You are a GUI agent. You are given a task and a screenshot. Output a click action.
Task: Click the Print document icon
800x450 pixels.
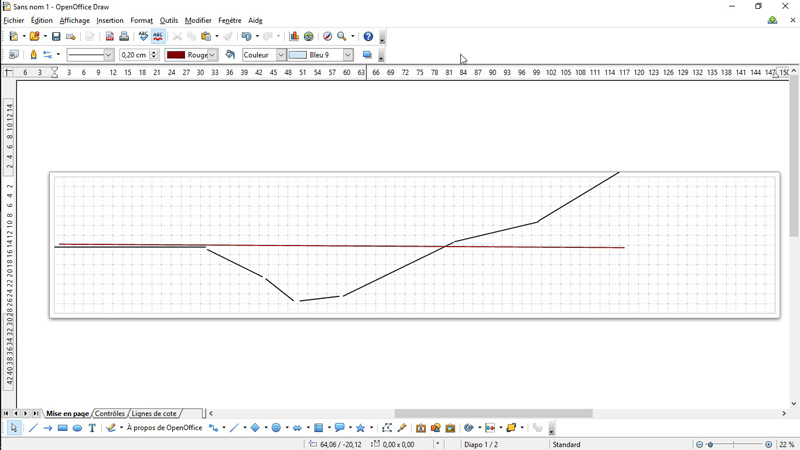tap(124, 37)
